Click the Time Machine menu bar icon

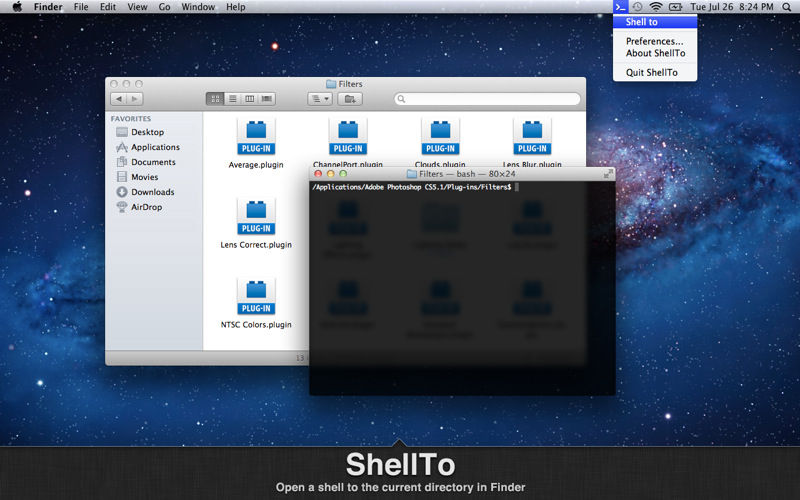[637, 7]
